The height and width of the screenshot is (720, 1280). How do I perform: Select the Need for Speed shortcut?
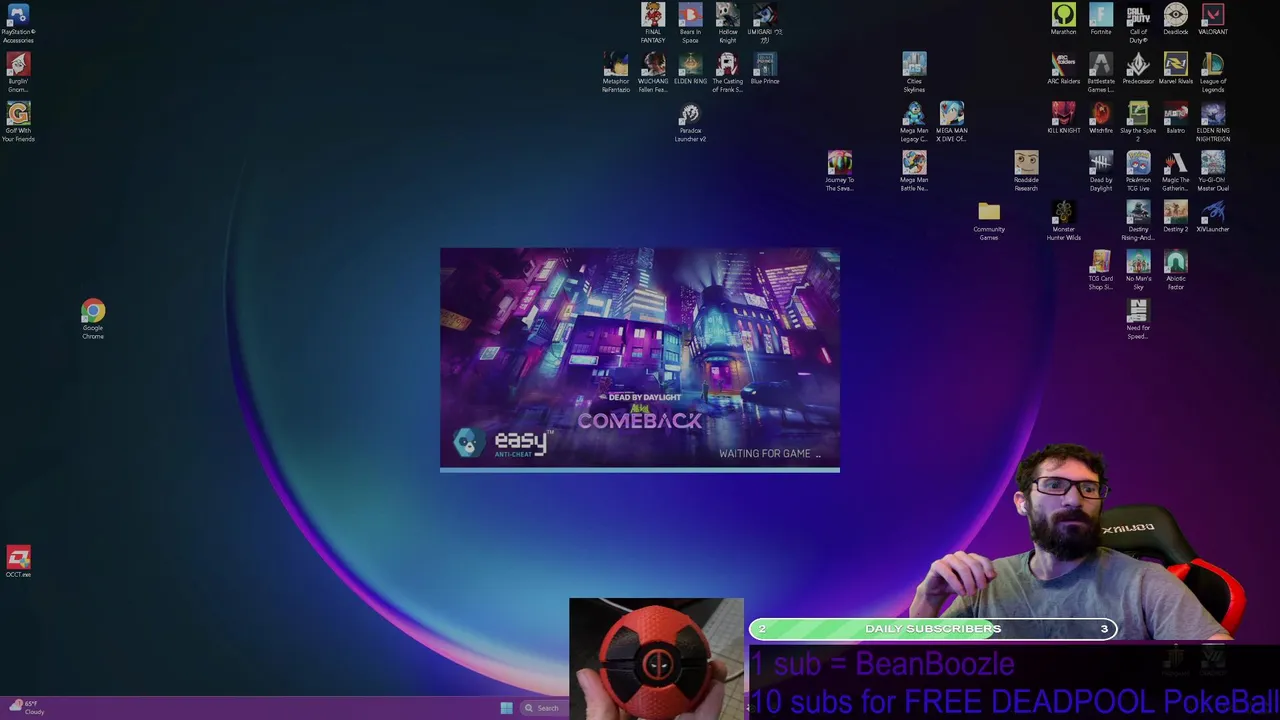pyautogui.click(x=1138, y=320)
